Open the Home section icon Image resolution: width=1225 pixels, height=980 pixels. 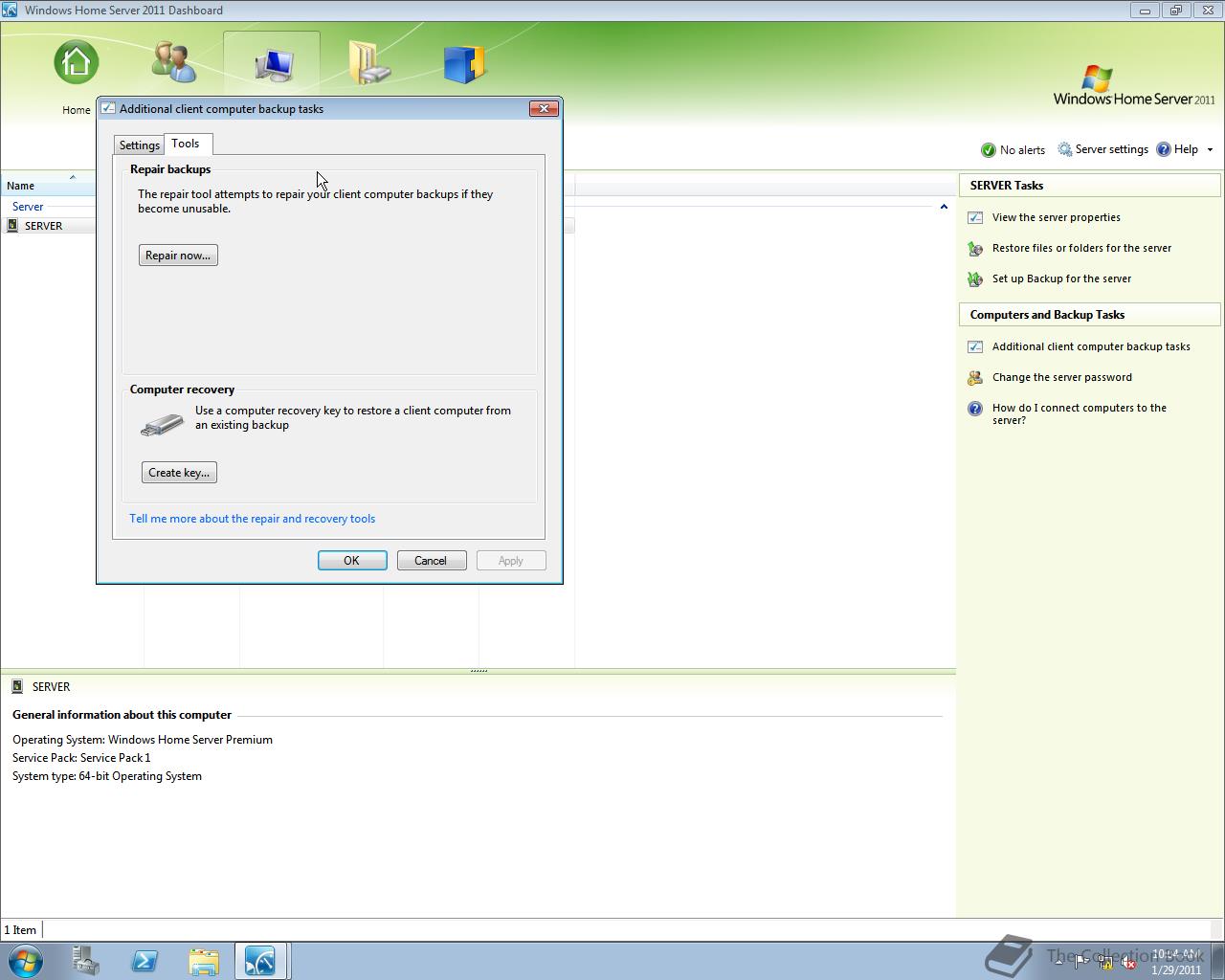[77, 63]
